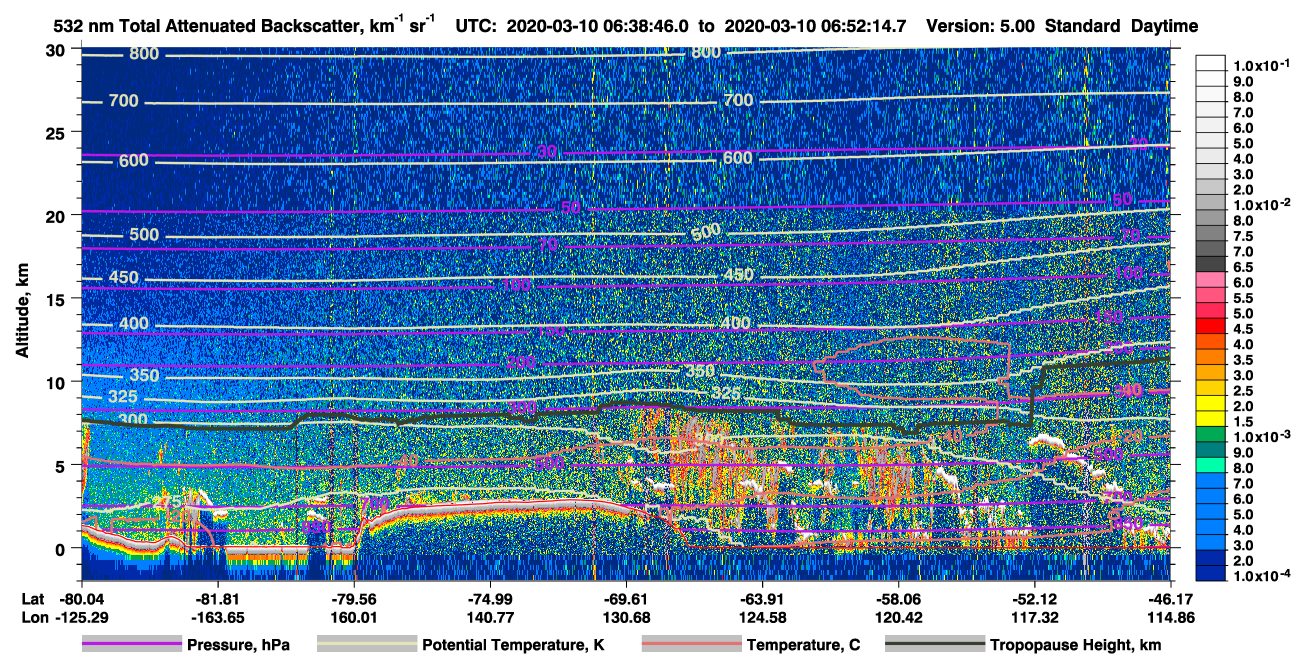
Task: Click the latitude -69.61 tick label
Action: 625,598
